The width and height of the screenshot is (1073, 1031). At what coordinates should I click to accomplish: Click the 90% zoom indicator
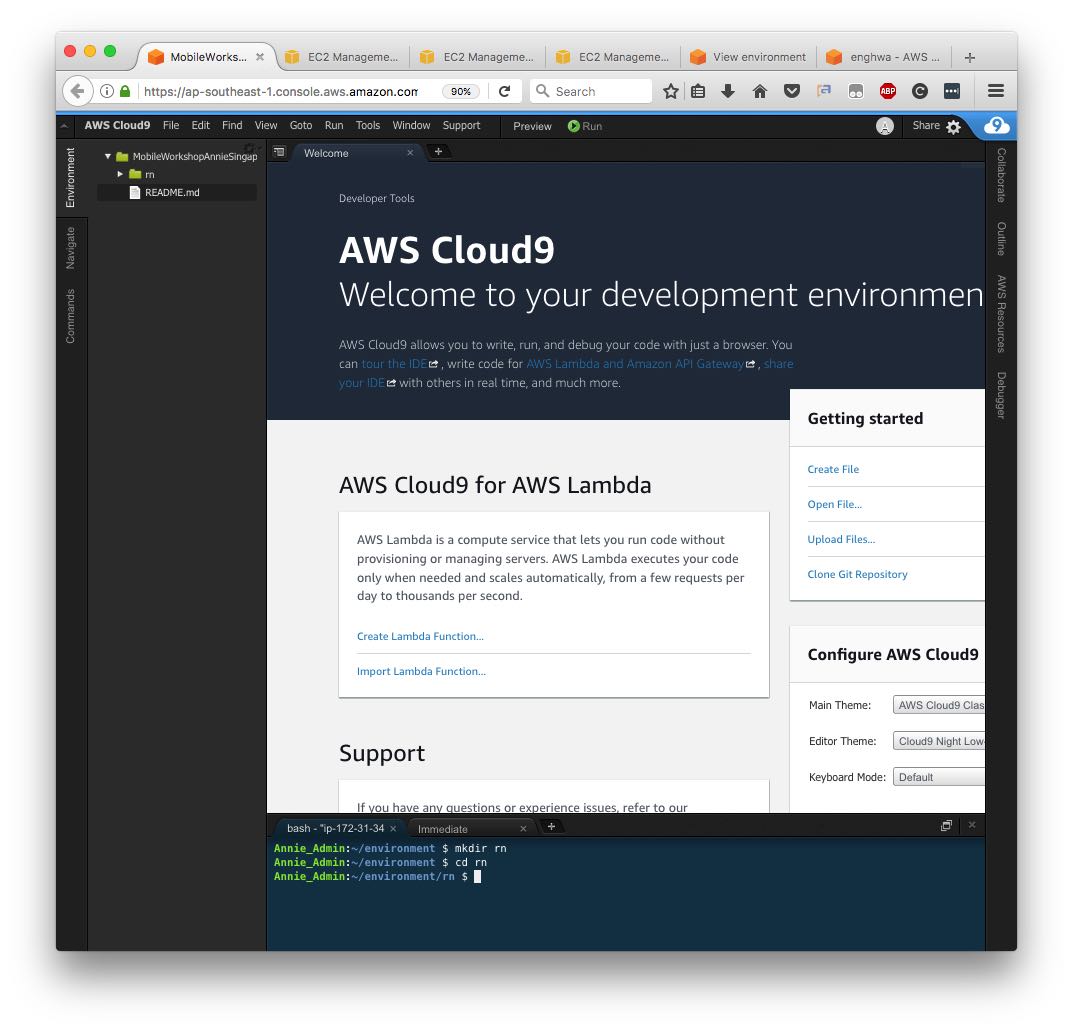[x=461, y=91]
